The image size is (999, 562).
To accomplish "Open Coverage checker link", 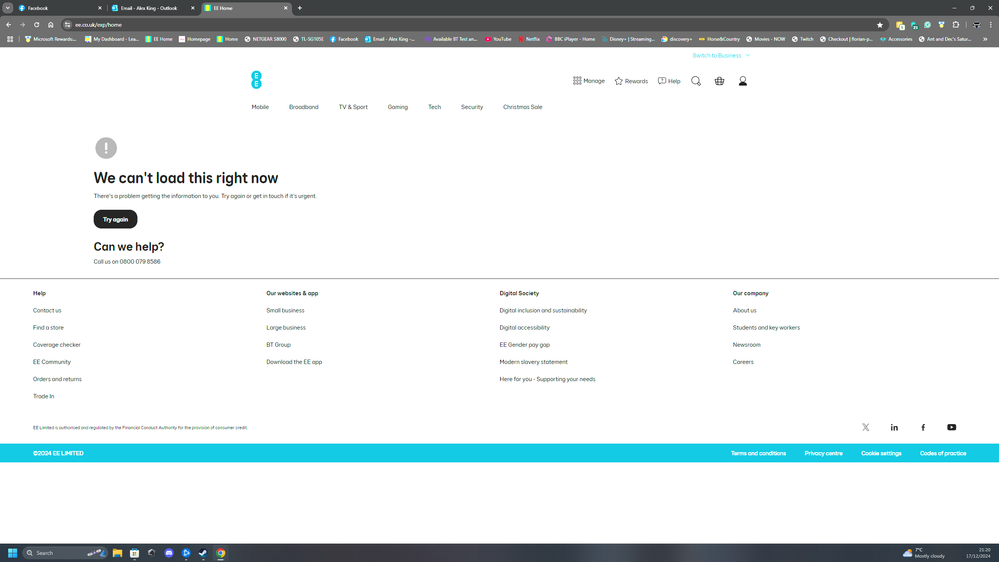I will [x=57, y=345].
